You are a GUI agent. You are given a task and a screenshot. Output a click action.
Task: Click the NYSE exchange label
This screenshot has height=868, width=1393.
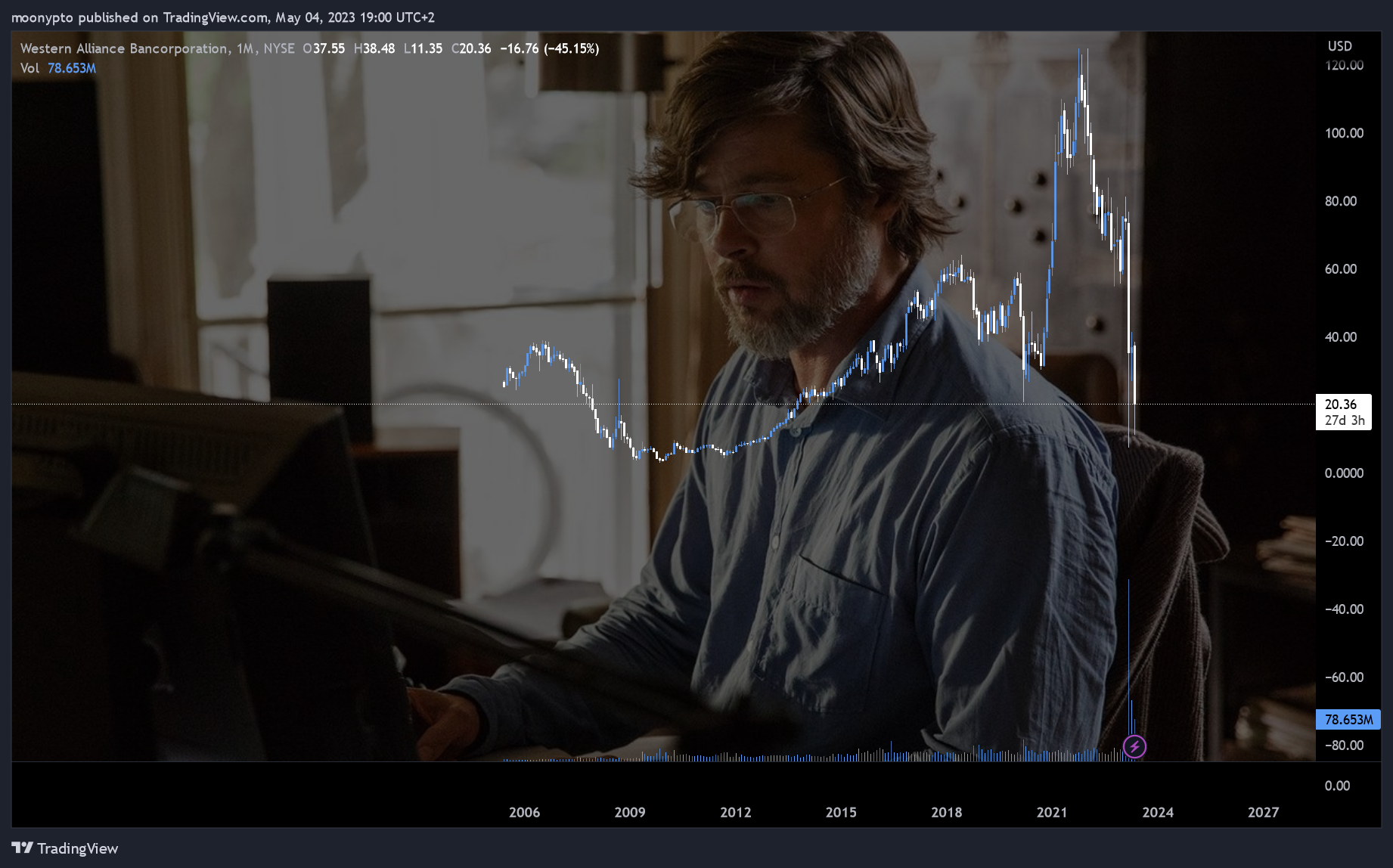279,48
